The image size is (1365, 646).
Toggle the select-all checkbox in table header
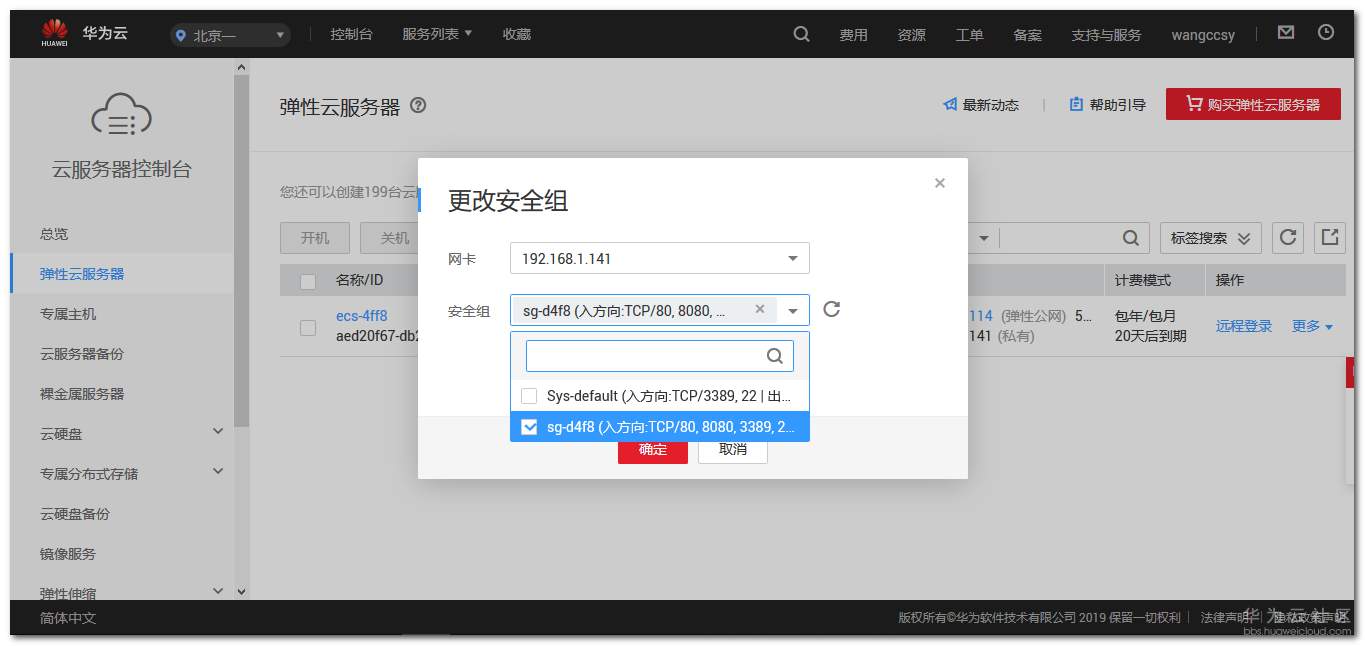[x=308, y=281]
